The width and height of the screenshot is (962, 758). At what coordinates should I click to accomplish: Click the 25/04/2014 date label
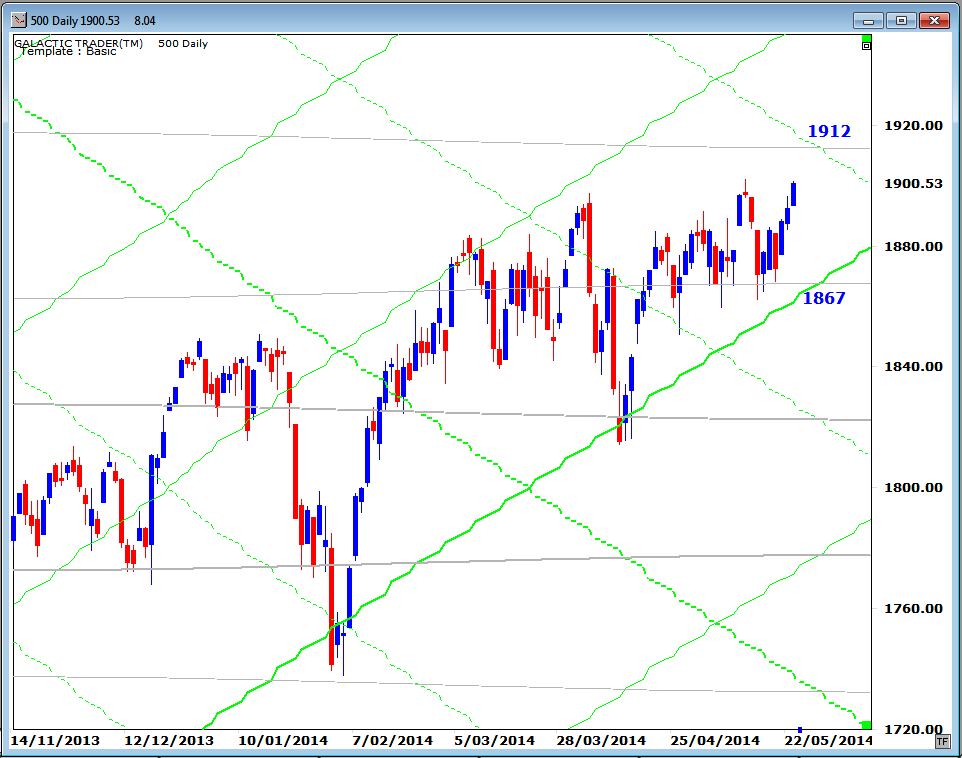[x=715, y=741]
